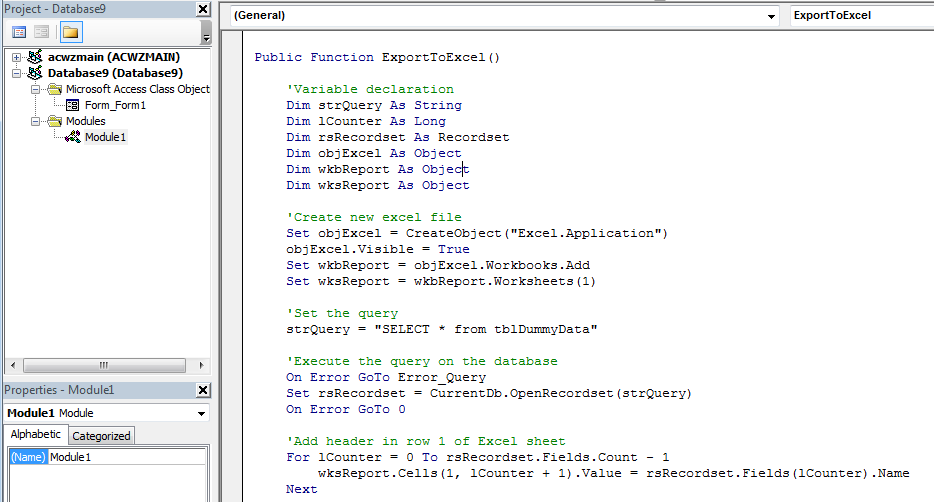This screenshot has width=934, height=502.
Task: Click the CreateObject("Excel.Application") line
Action: tap(477, 233)
